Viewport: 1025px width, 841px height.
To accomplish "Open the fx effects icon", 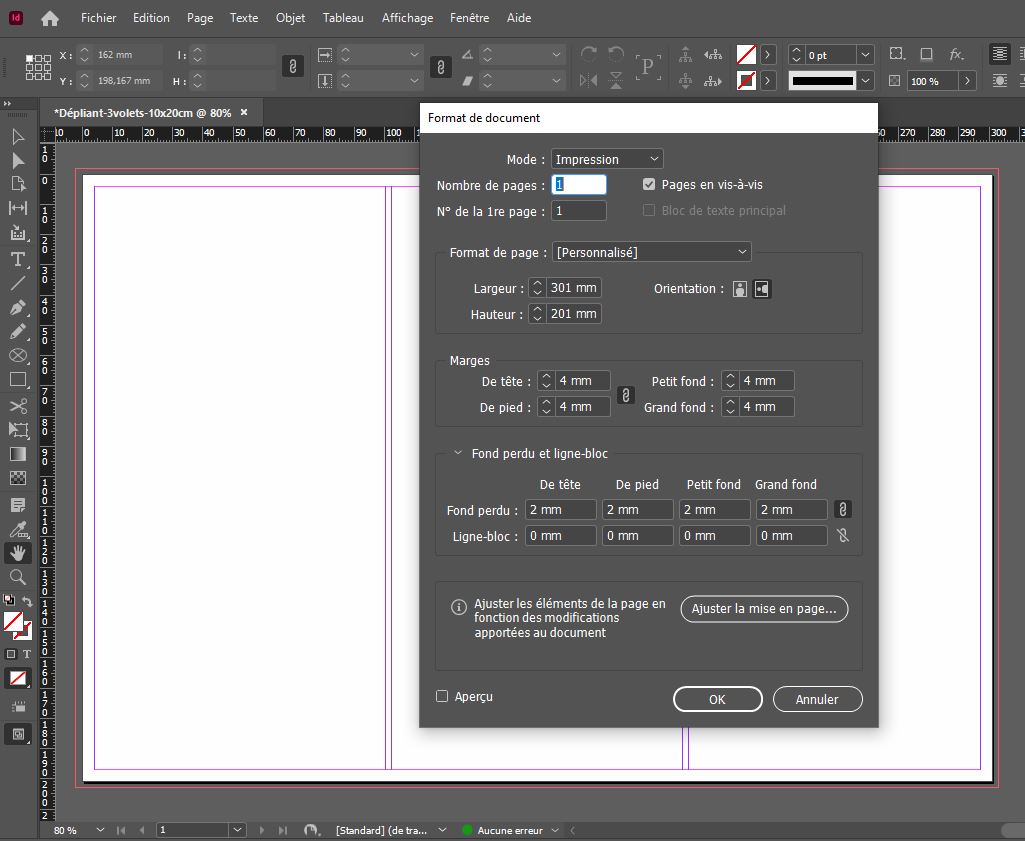I will tap(957, 54).
